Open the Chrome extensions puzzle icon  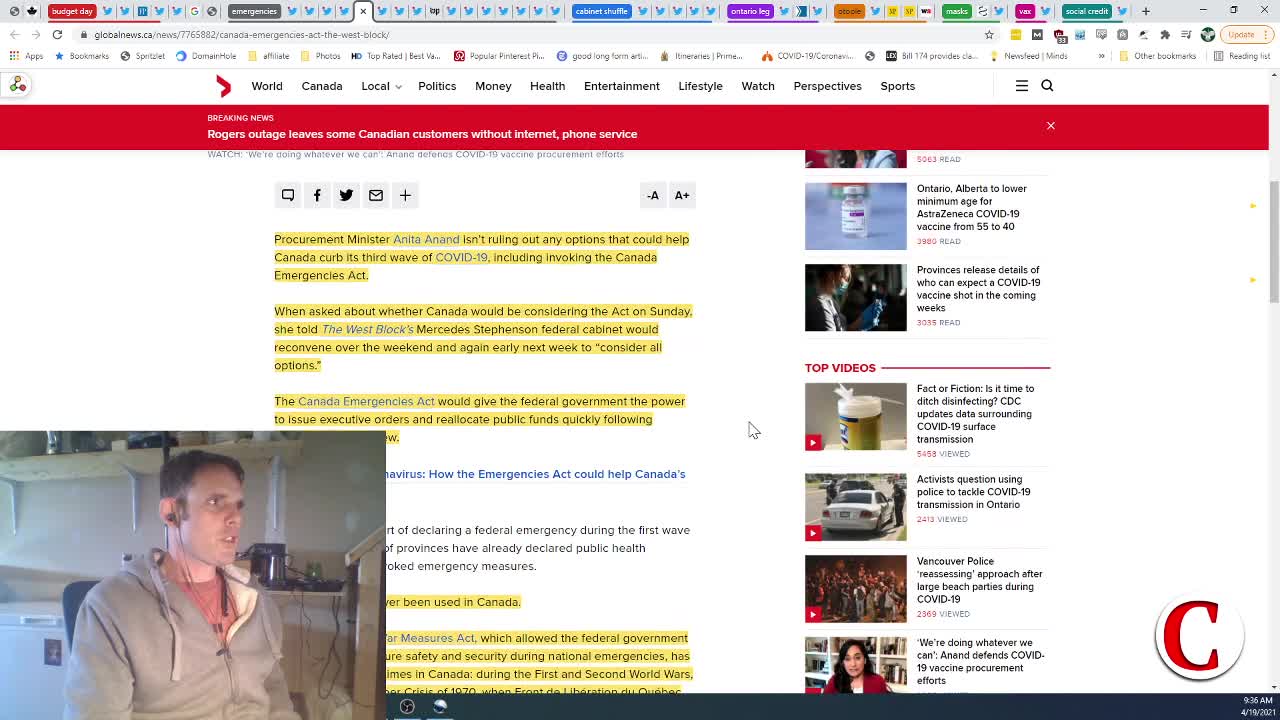[1165, 34]
